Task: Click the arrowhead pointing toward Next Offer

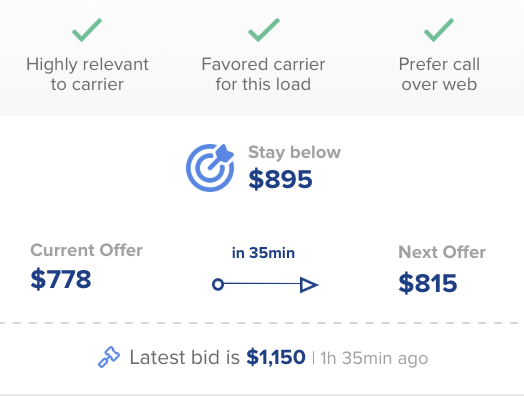Action: click(x=309, y=285)
